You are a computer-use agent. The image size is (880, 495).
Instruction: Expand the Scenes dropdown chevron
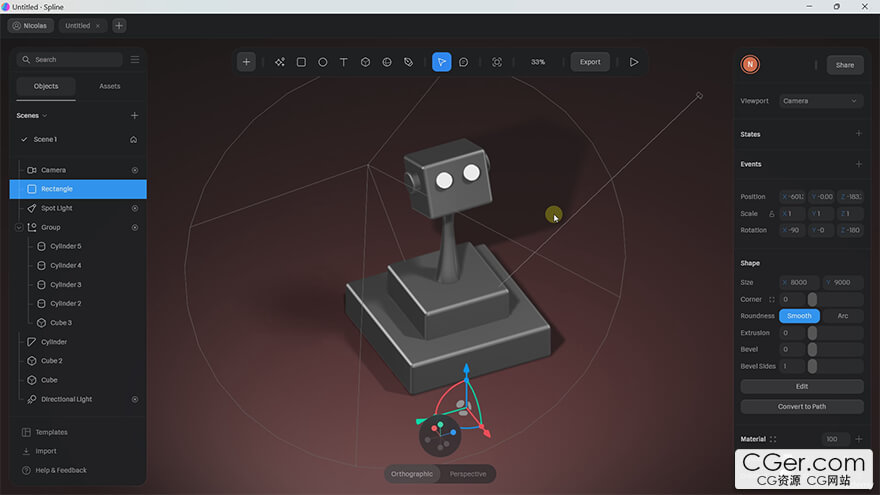[x=45, y=116]
